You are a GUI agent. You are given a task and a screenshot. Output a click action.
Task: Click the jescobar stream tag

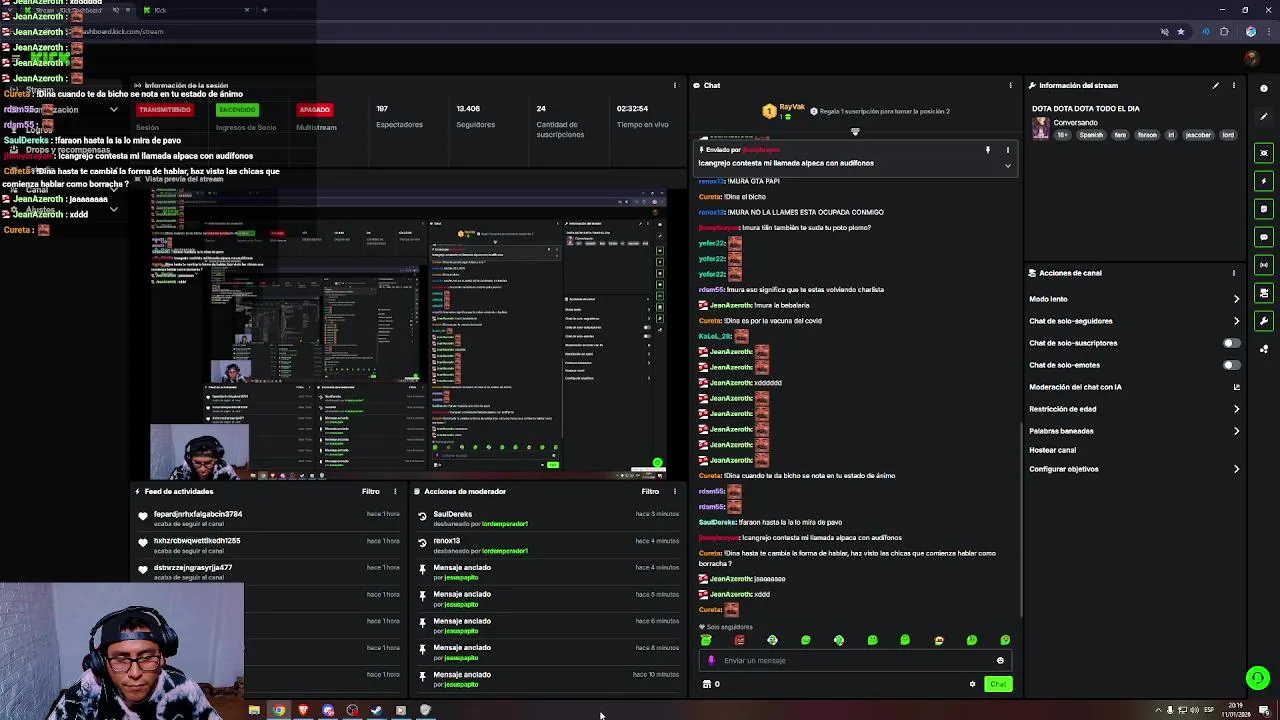click(1198, 135)
